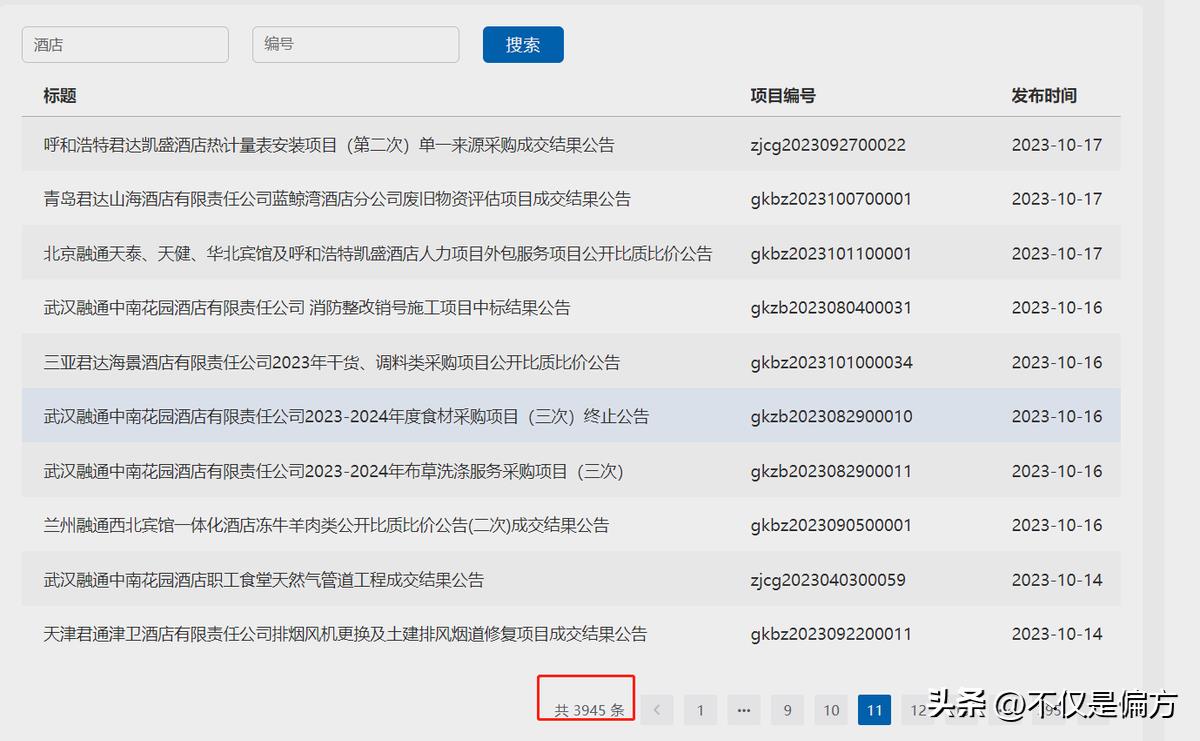Expand hidden pages via the ellipsis button
Image resolution: width=1200 pixels, height=741 pixels.
(x=743, y=710)
